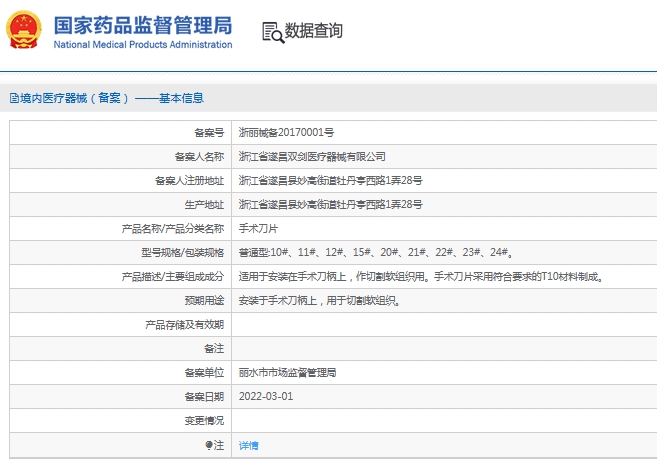Click the 备案人名称 label
The height and width of the screenshot is (463, 657).
[x=199, y=157]
